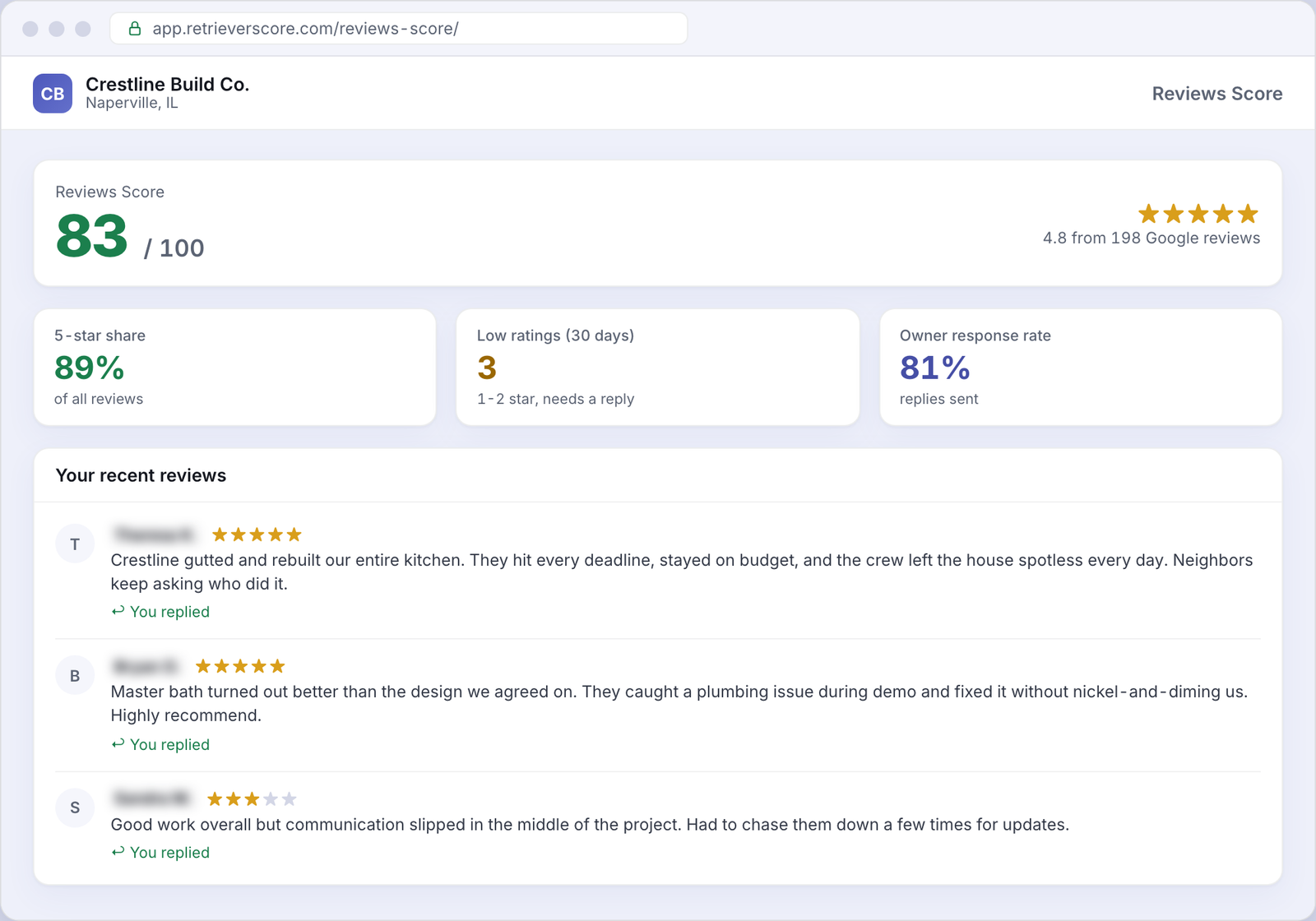Click the 'of all reviews' caption
This screenshot has height=921, width=1316.
(99, 400)
